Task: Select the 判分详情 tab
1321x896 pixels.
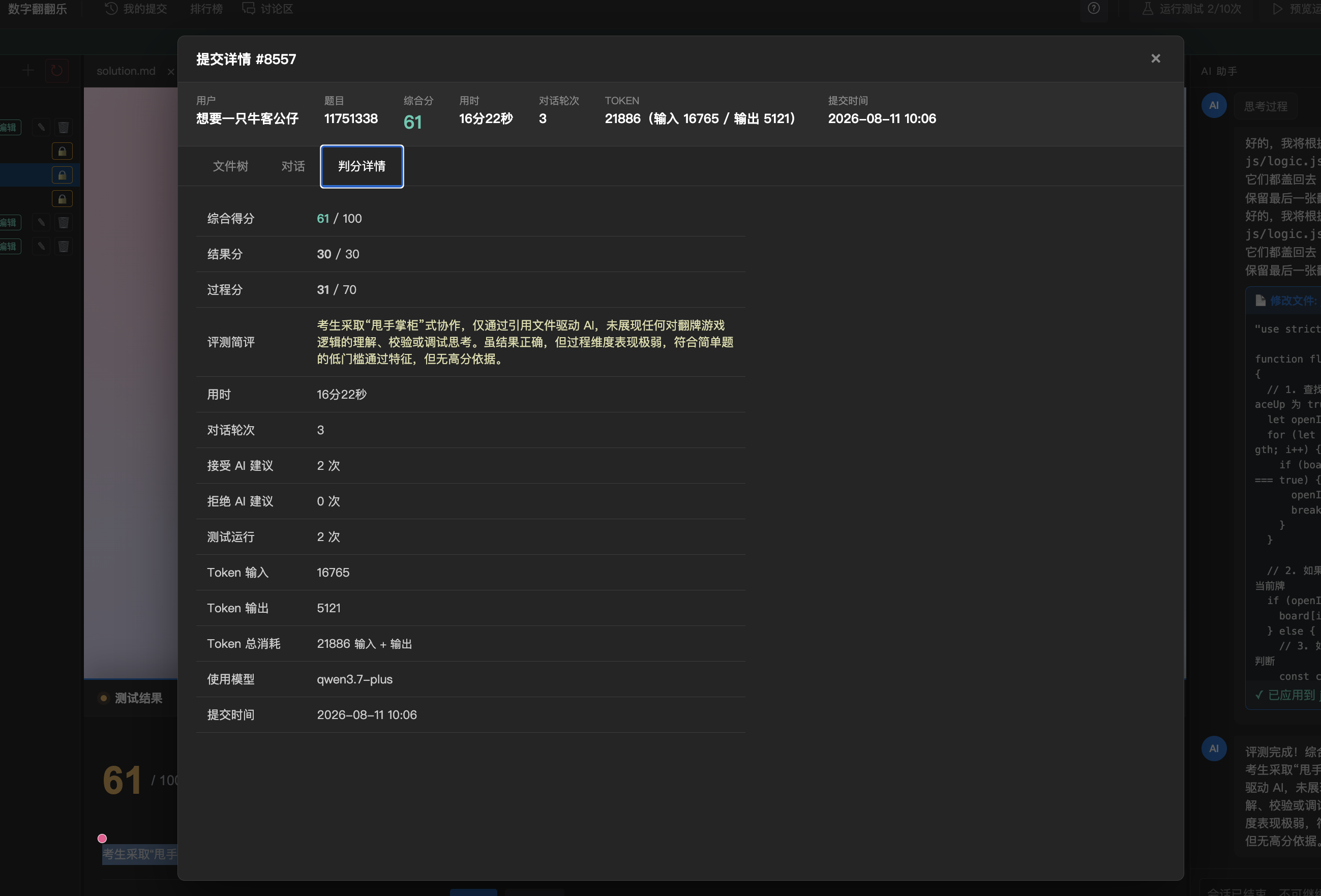Action: [362, 166]
